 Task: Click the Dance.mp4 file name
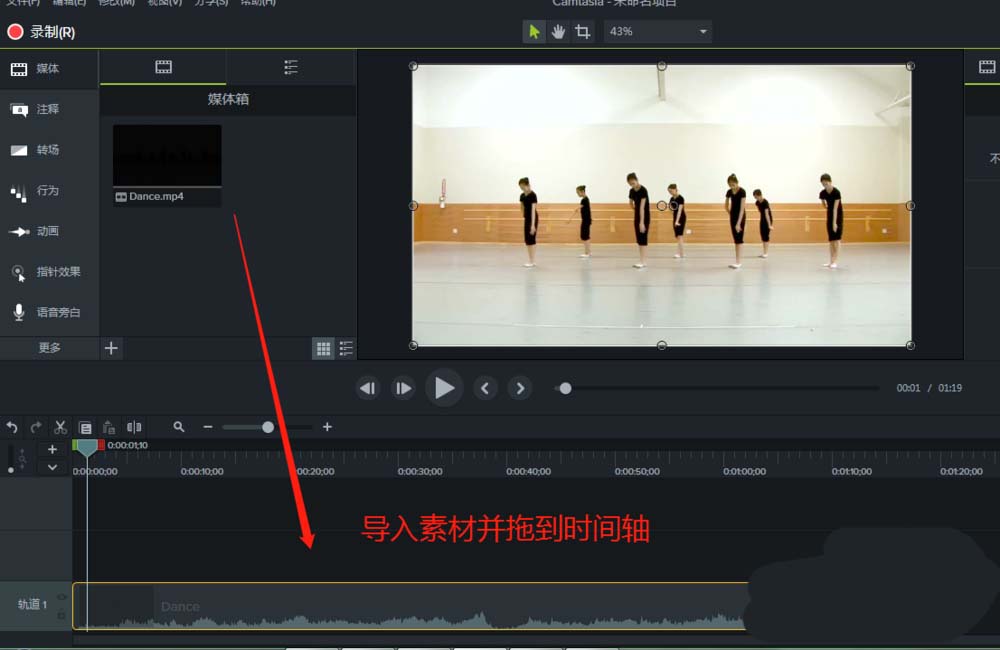pyautogui.click(x=156, y=196)
